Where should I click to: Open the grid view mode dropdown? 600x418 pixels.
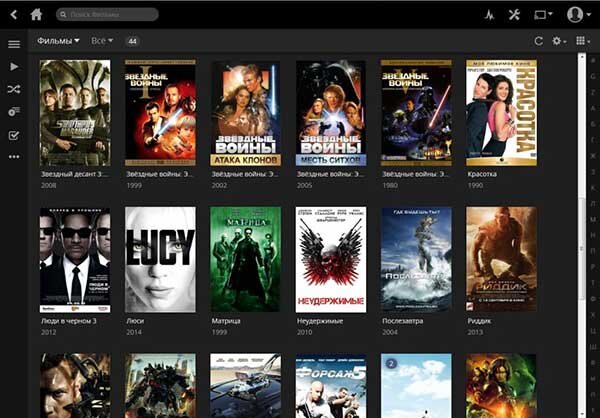point(583,41)
